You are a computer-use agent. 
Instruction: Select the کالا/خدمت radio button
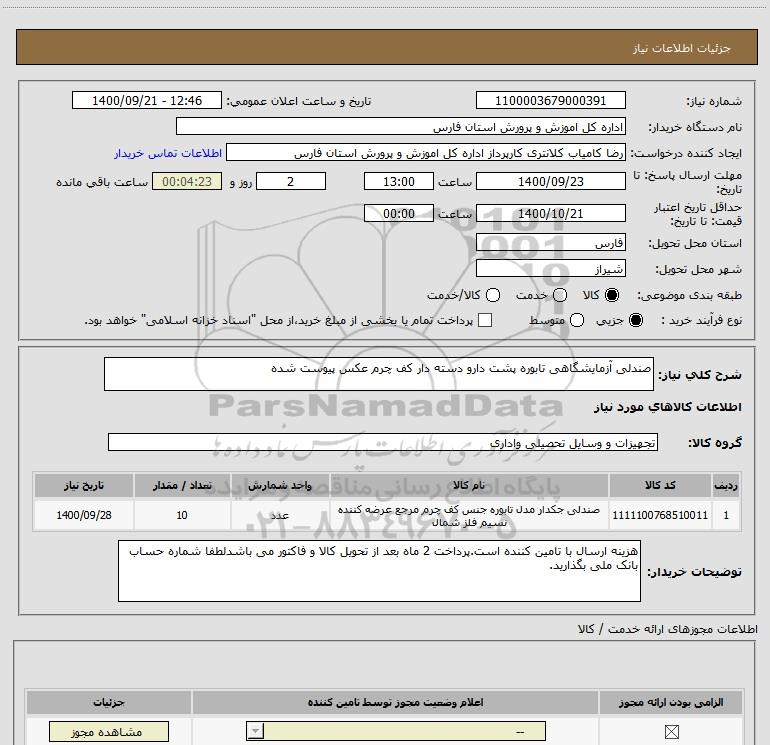point(493,295)
